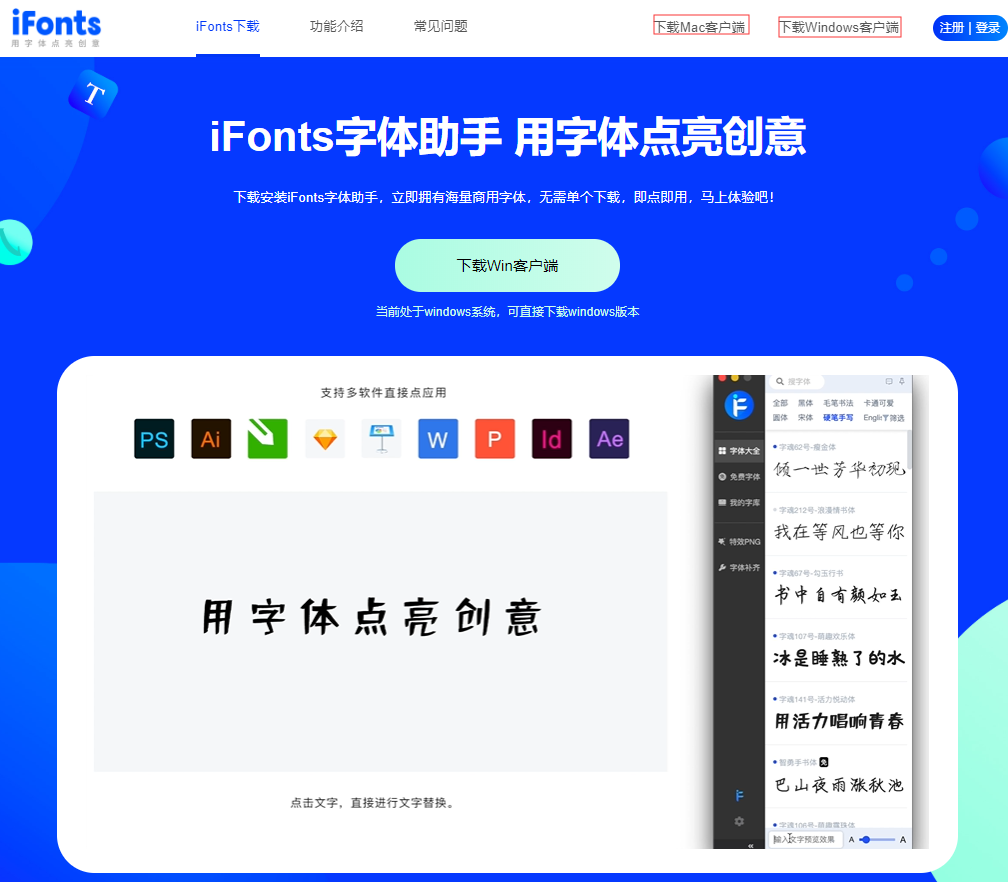Click the message icon in app top bar
1008x882 pixels.
tap(888, 381)
